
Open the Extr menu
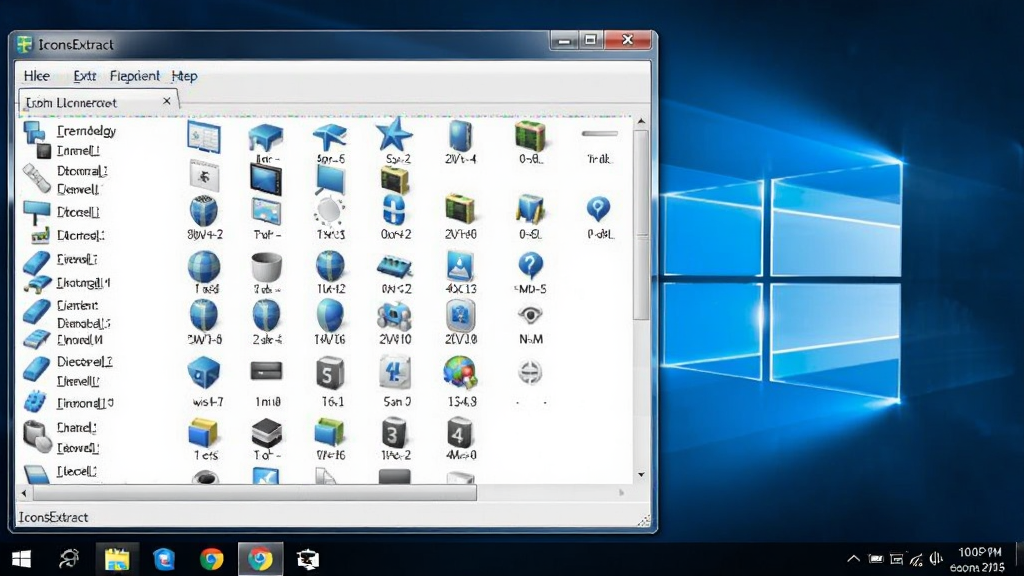[85, 76]
